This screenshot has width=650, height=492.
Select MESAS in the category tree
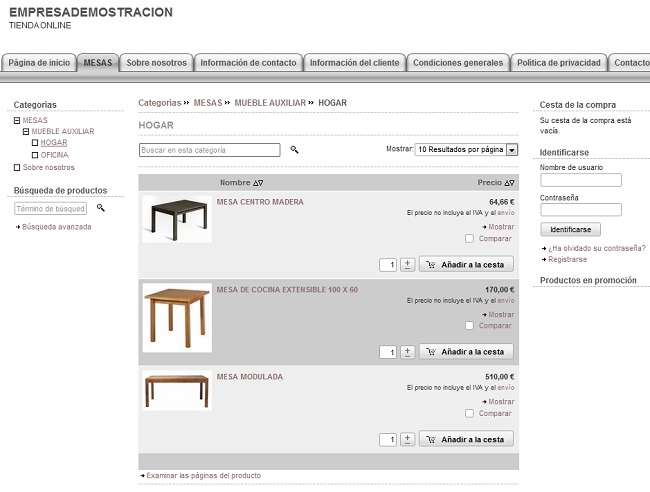(x=35, y=120)
